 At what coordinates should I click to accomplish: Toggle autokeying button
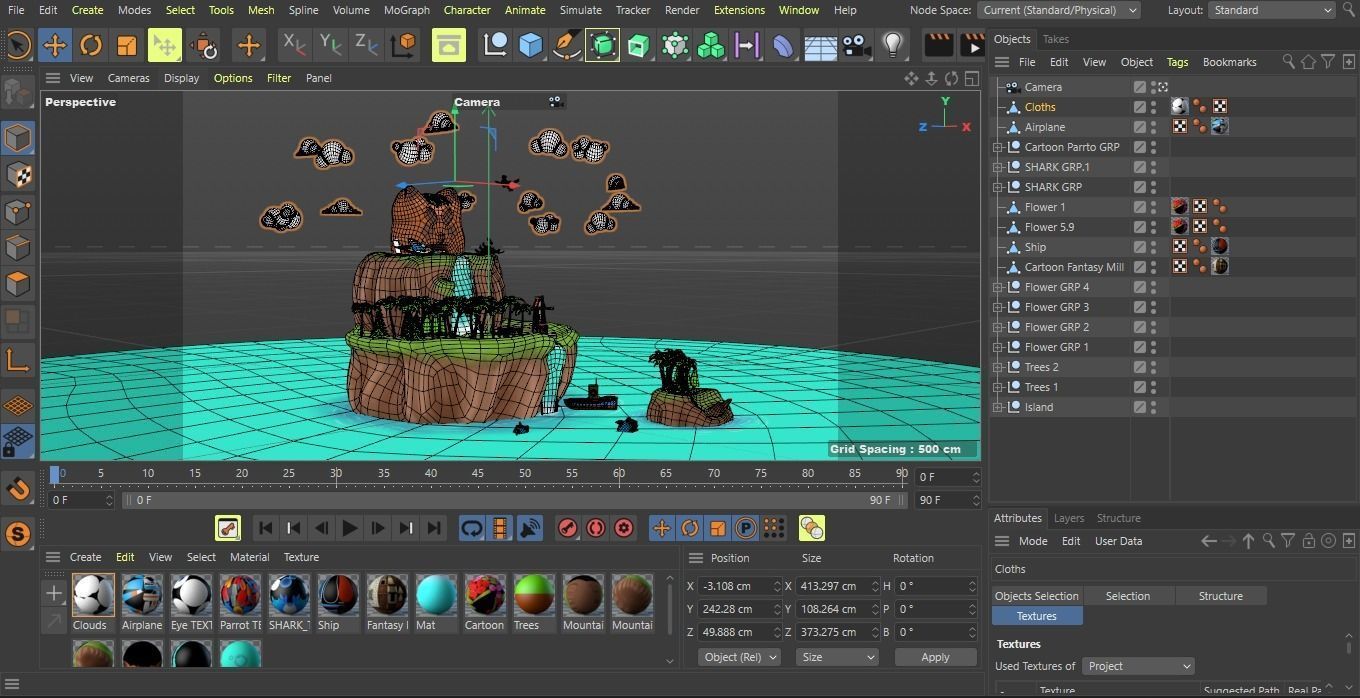(x=595, y=528)
